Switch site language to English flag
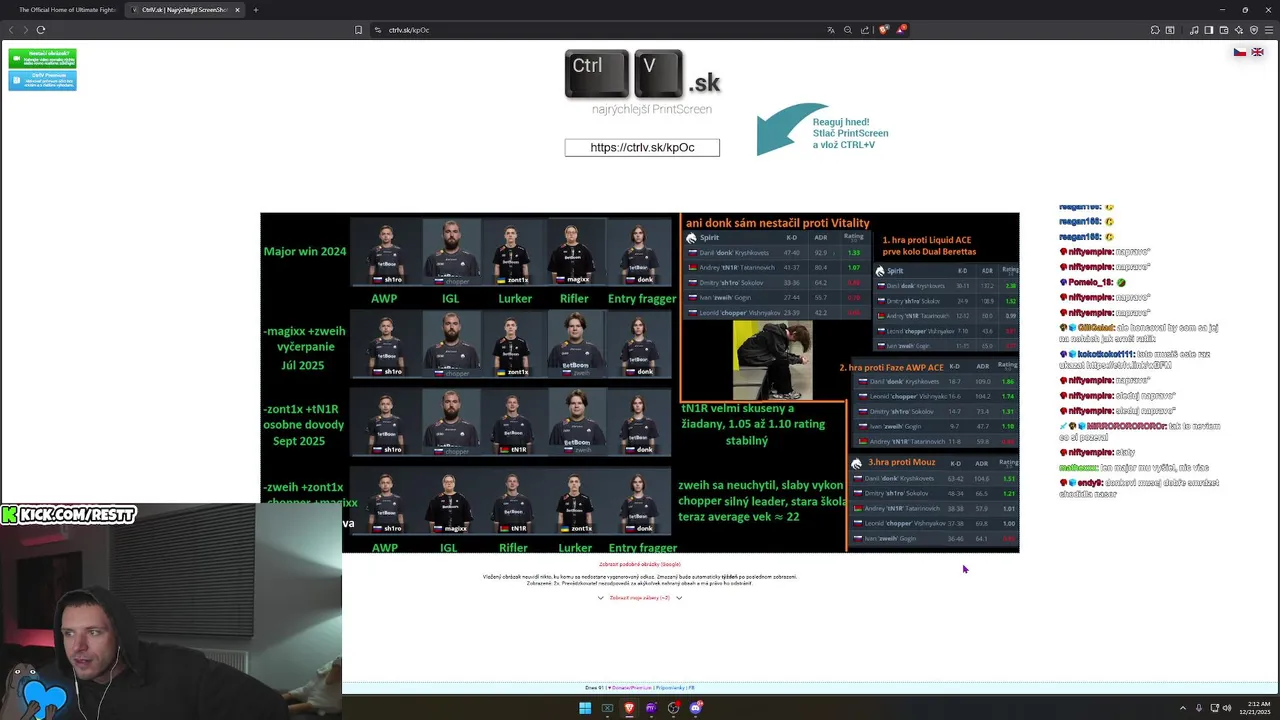 [x=1257, y=52]
